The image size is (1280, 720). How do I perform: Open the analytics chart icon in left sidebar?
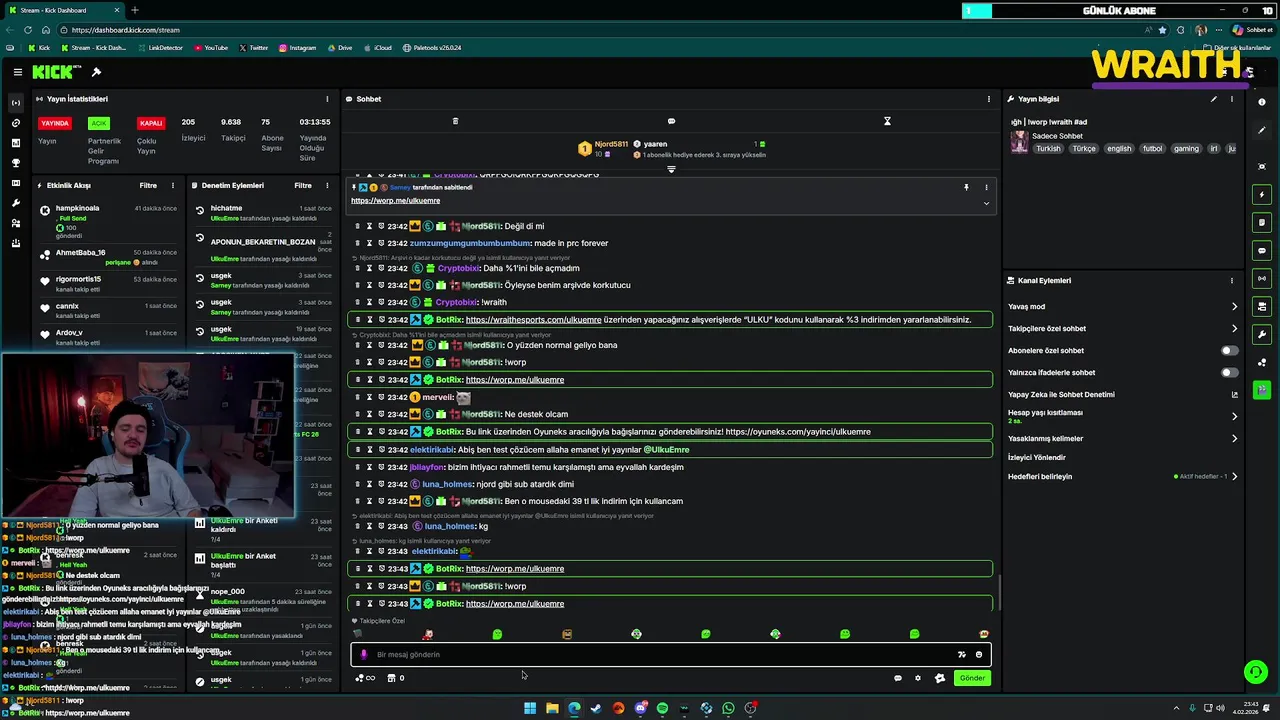16,143
